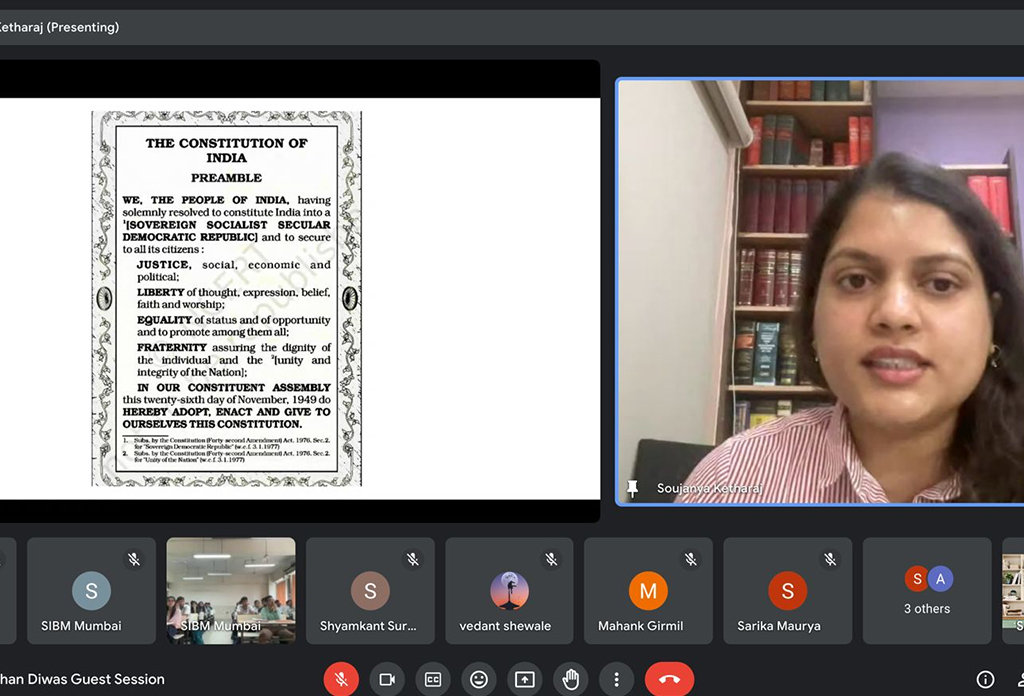Image resolution: width=1024 pixels, height=696 pixels.
Task: Toggle the camera on or off
Action: [387, 680]
